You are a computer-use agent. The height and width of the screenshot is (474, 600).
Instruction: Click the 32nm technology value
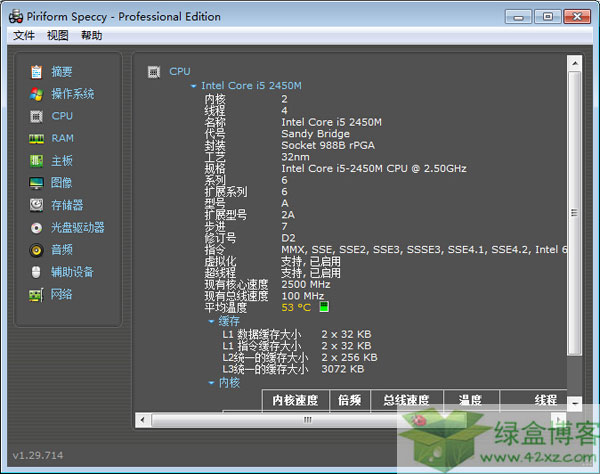point(295,157)
